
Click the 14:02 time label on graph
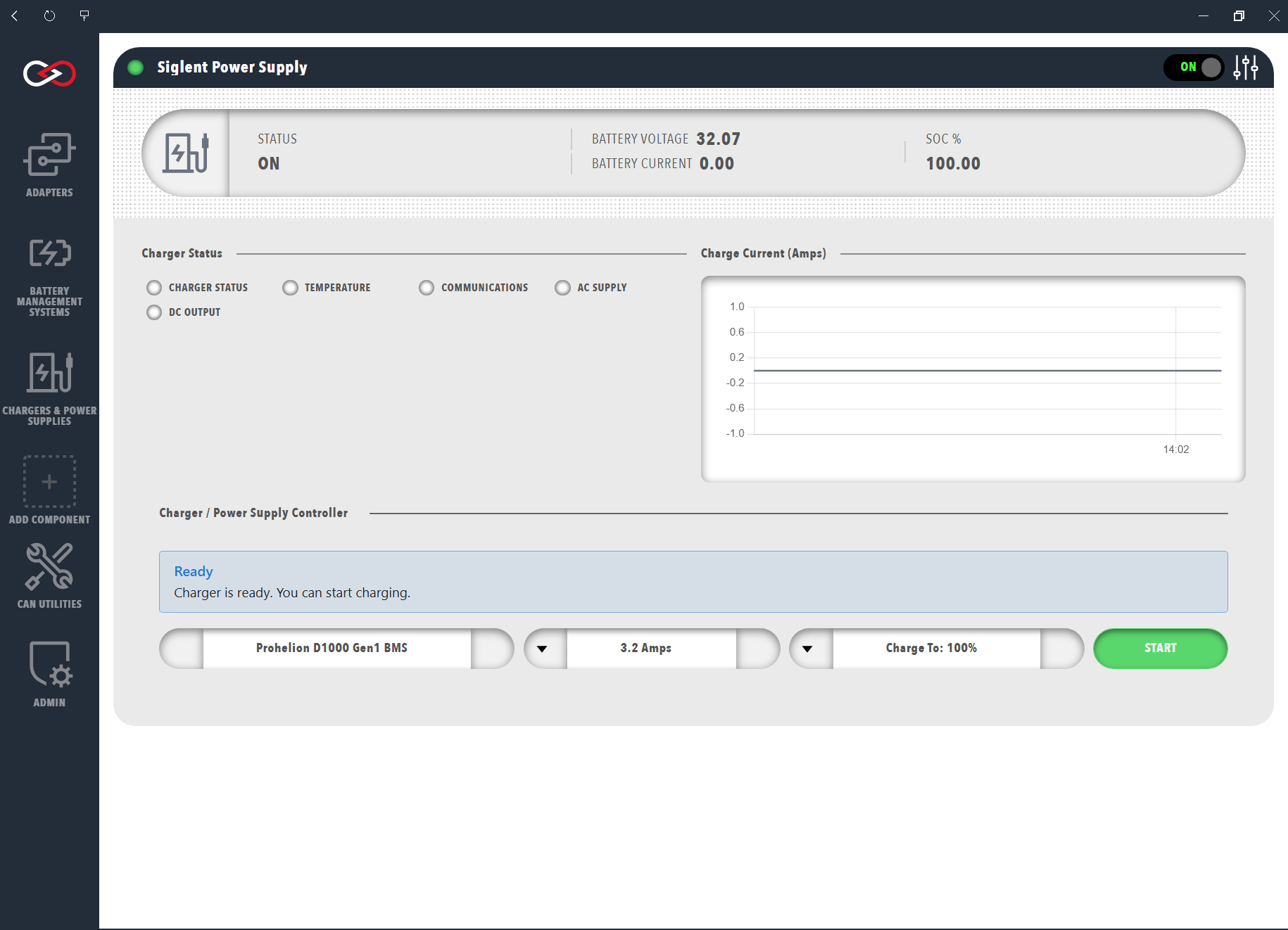click(1176, 450)
